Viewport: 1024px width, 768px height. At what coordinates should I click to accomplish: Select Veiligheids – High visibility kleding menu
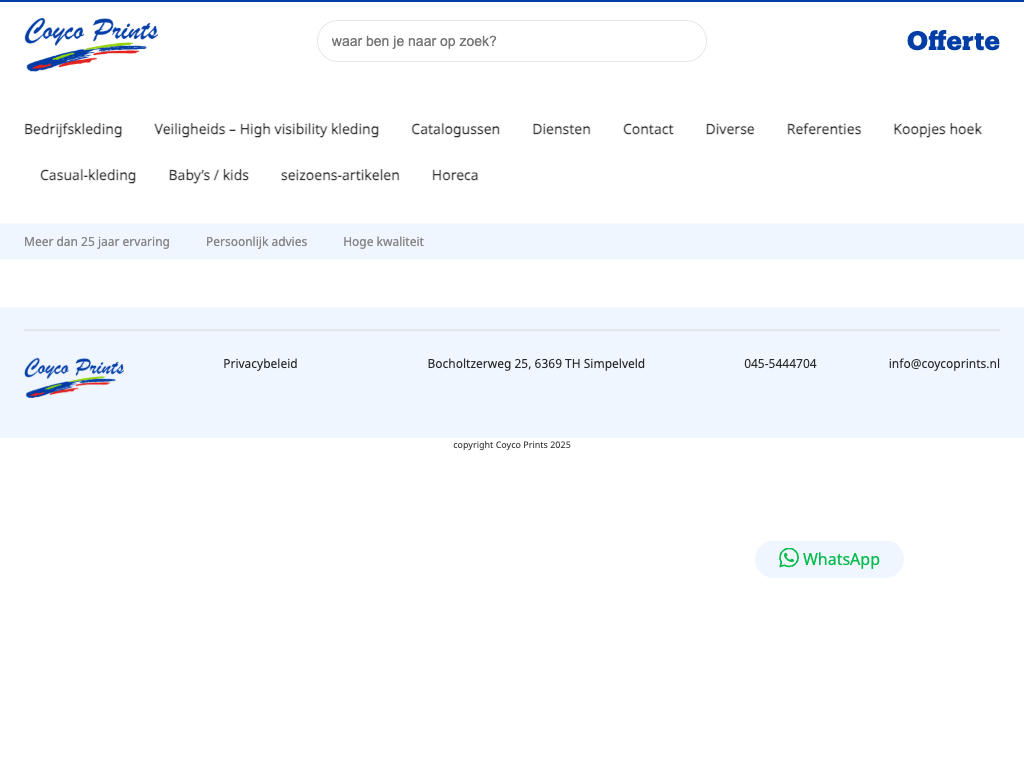pos(266,129)
